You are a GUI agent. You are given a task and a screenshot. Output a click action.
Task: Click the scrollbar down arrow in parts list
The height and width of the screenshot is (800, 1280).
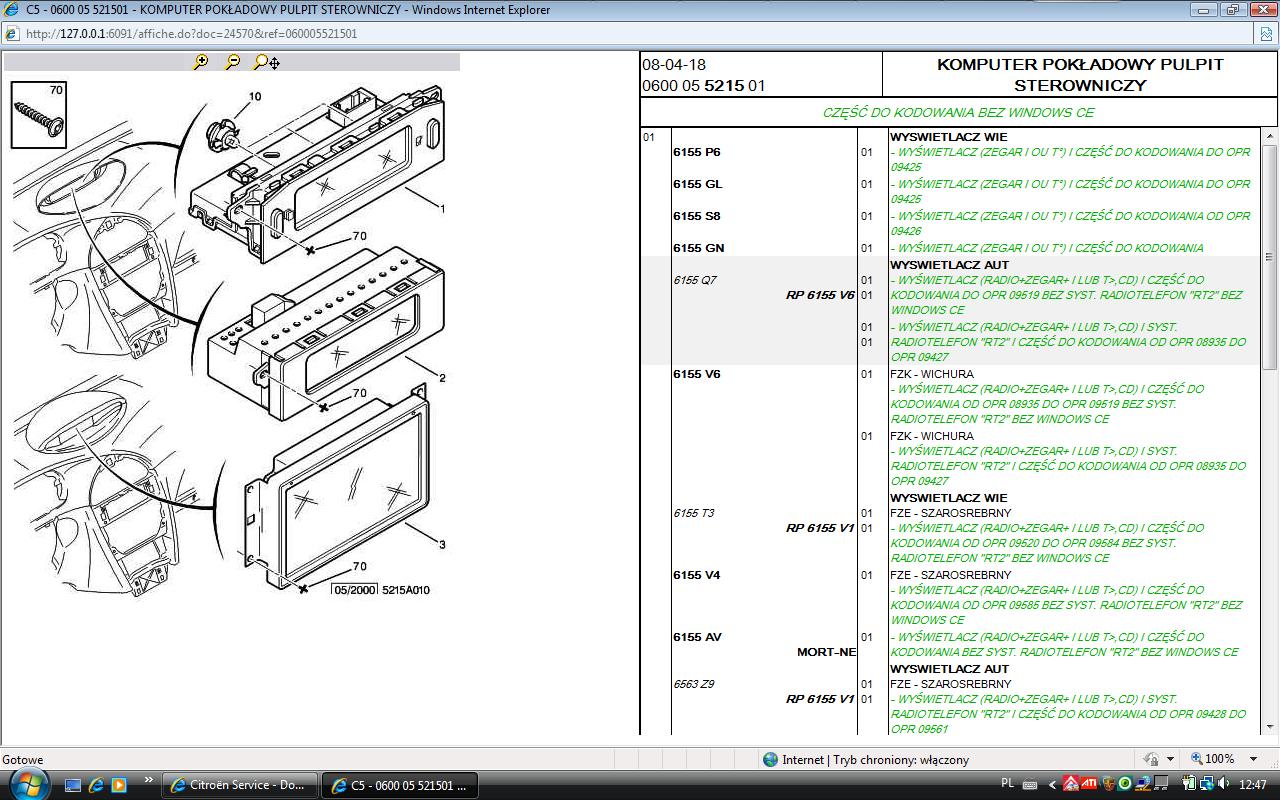pyautogui.click(x=1270, y=726)
